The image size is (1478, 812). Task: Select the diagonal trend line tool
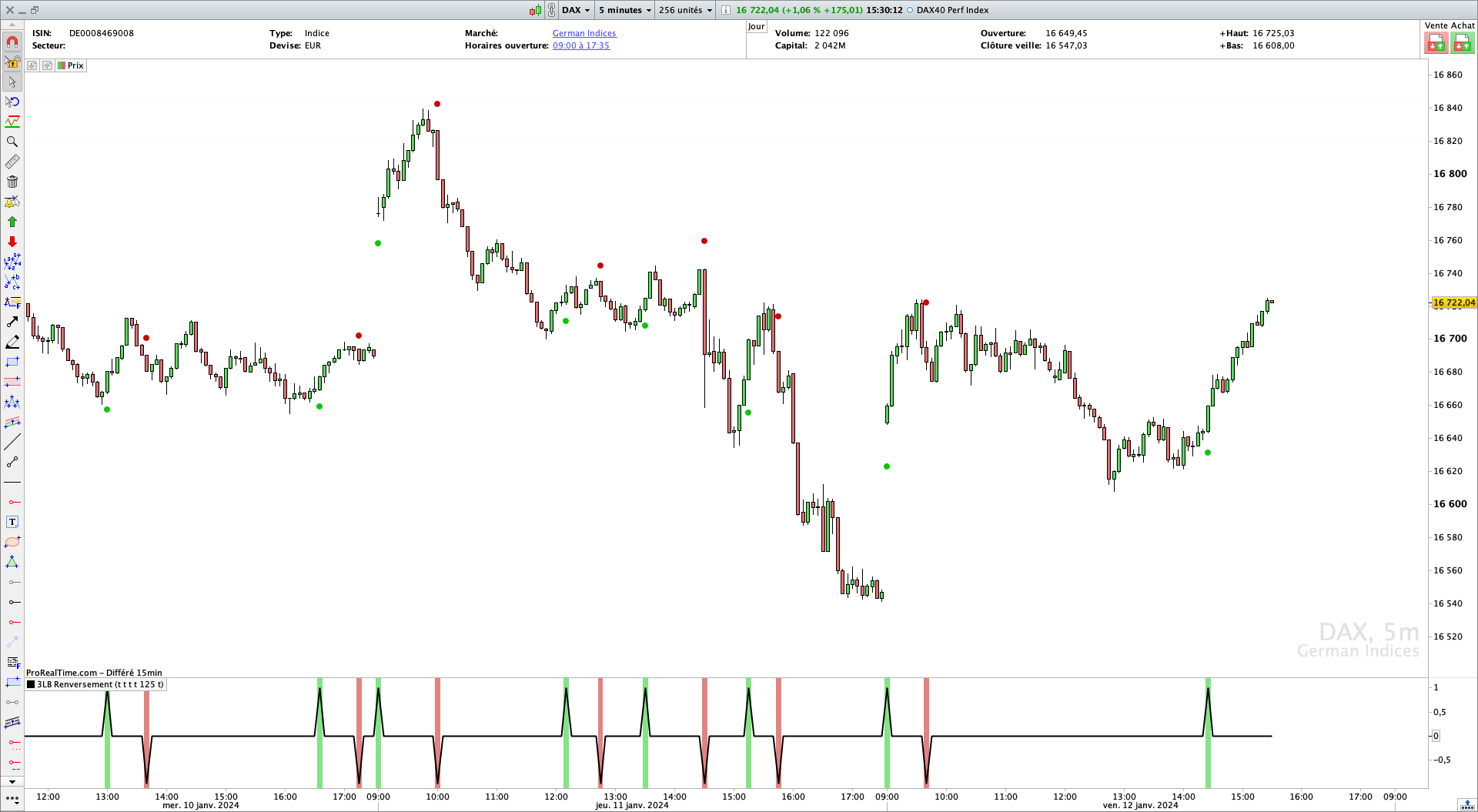pos(12,442)
